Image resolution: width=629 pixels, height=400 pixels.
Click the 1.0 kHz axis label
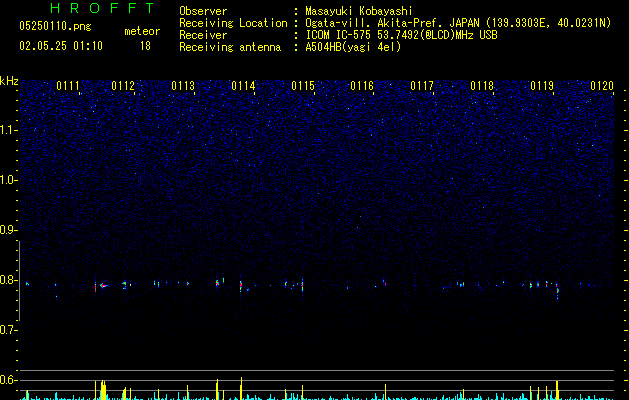click(x=9, y=180)
